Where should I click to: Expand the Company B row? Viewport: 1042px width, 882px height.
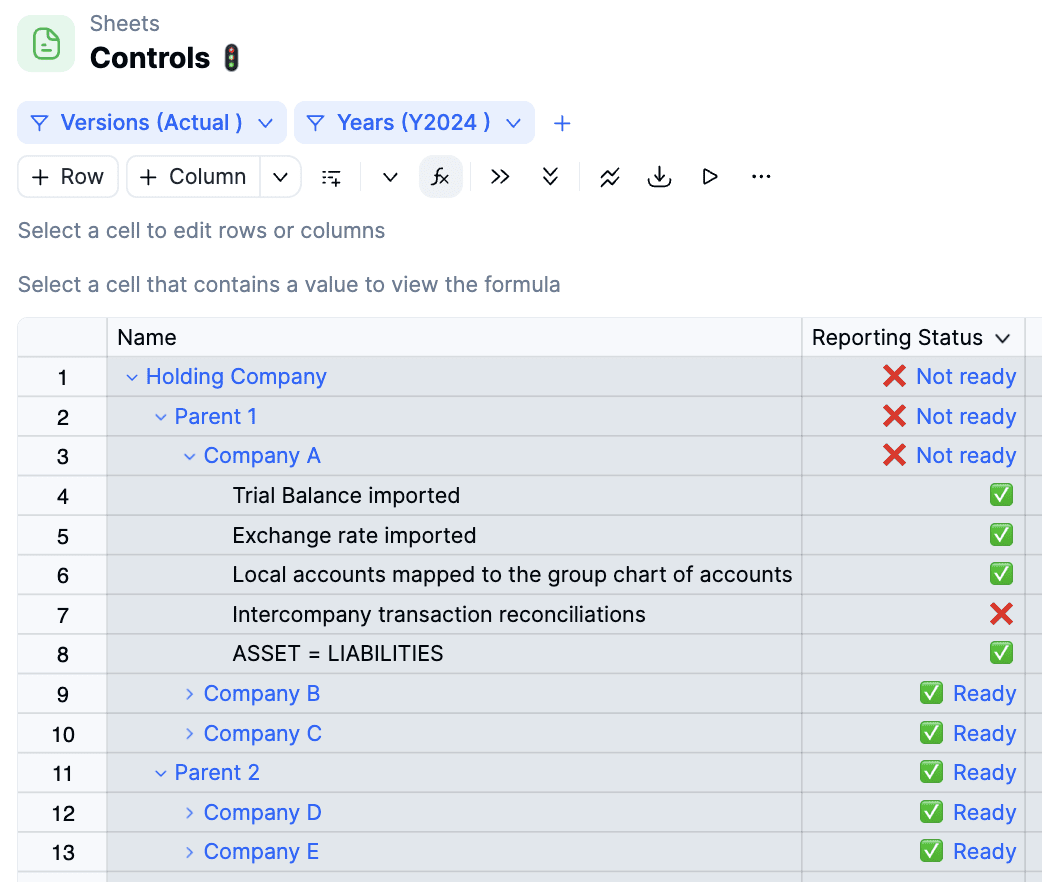190,693
